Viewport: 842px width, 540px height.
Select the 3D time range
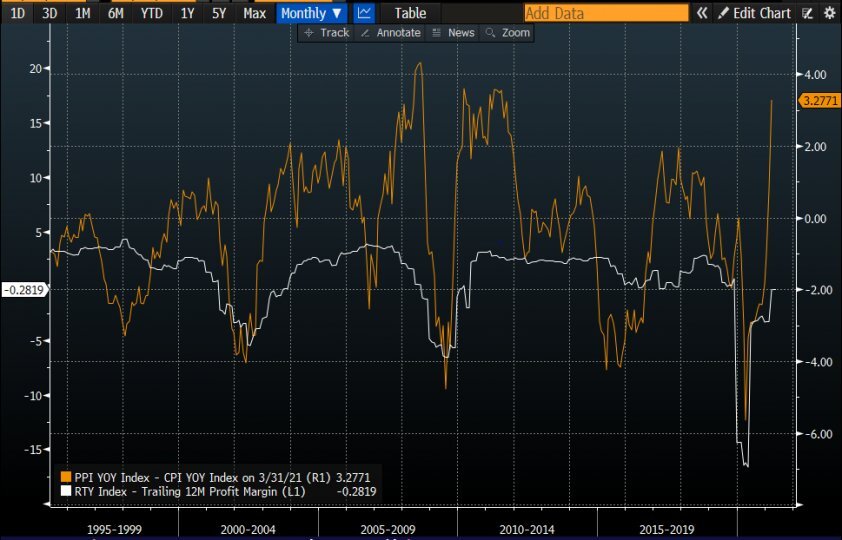coord(49,13)
